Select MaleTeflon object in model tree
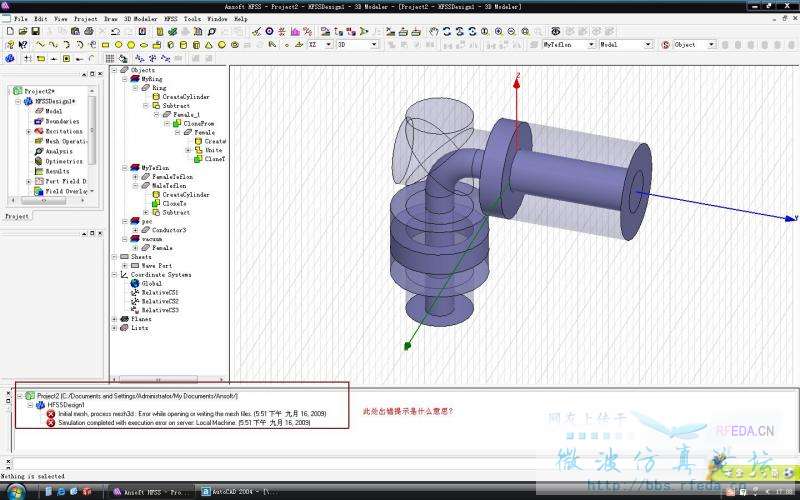The width and height of the screenshot is (800, 500). point(169,186)
